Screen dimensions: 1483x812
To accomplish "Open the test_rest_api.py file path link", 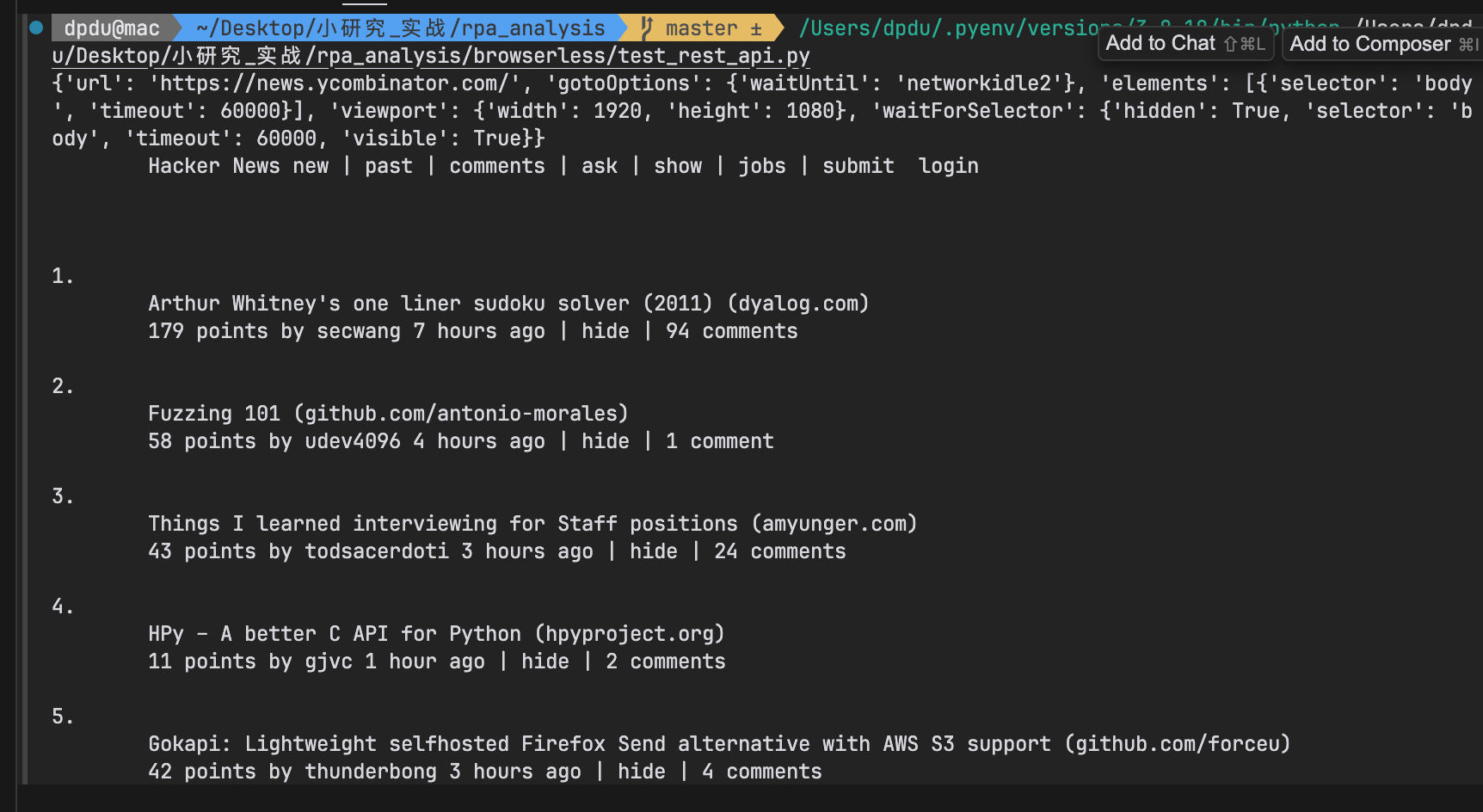I will pyautogui.click(x=431, y=56).
